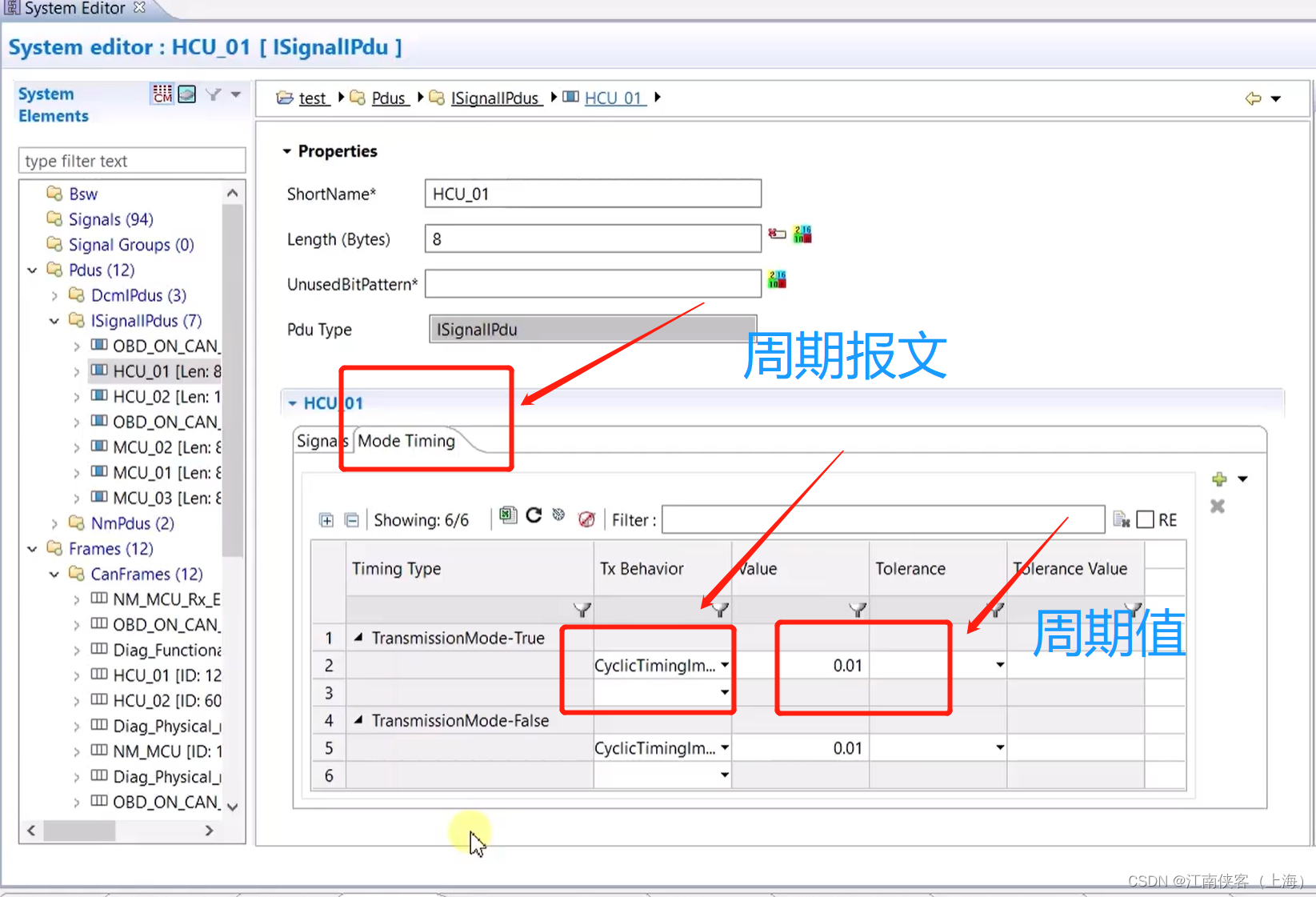Select the Bsw folder in tree
Image resolution: width=1316 pixels, height=897 pixels.
tap(82, 194)
